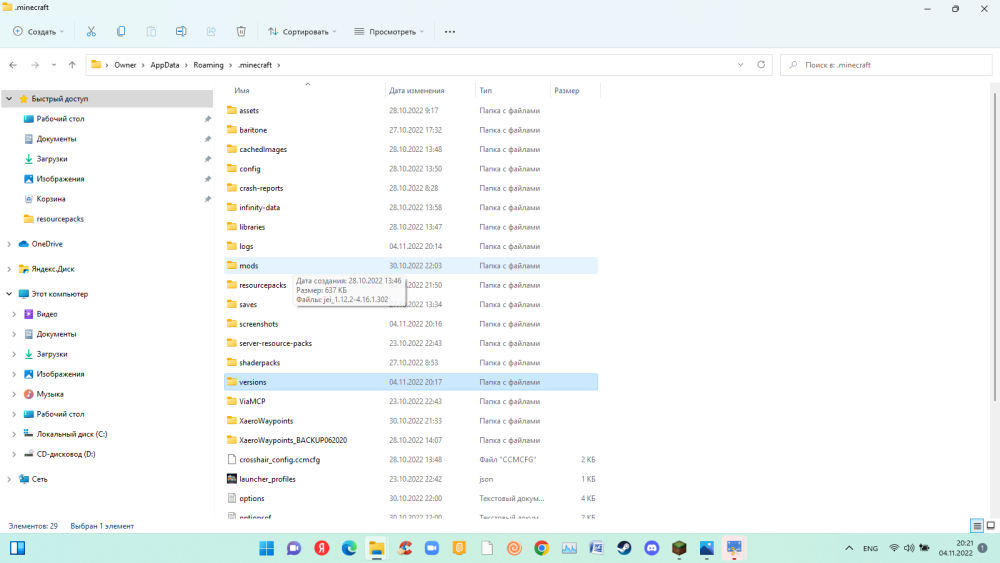Expand the Сеть tree node
This screenshot has height=563, width=1000.
9,479
